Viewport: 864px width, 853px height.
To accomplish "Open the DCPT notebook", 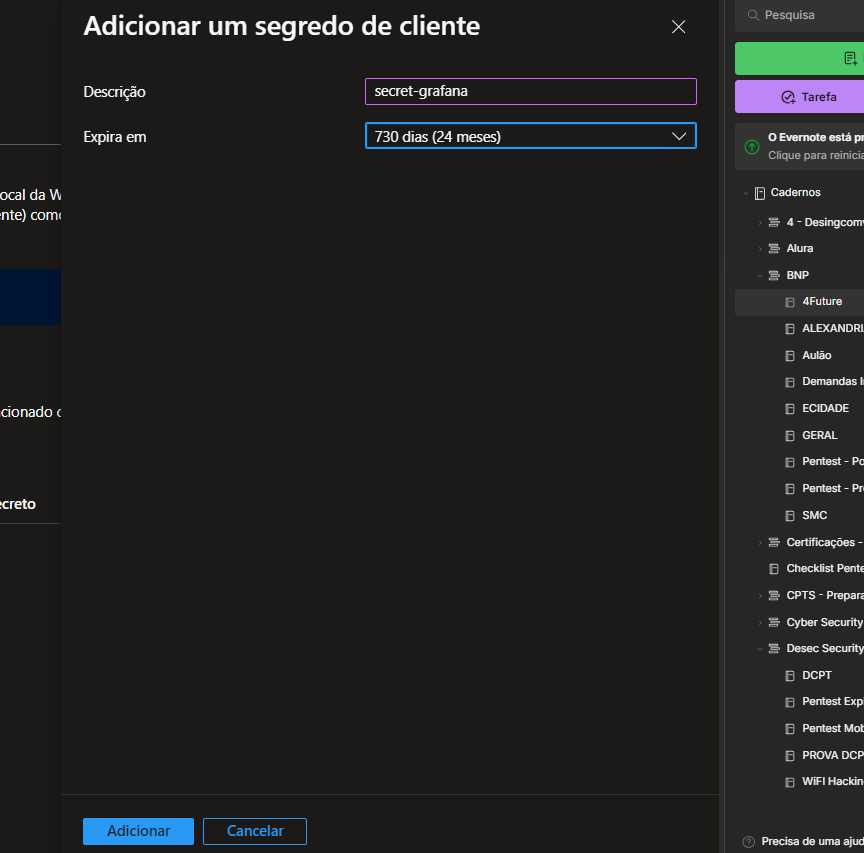I will coord(816,676).
